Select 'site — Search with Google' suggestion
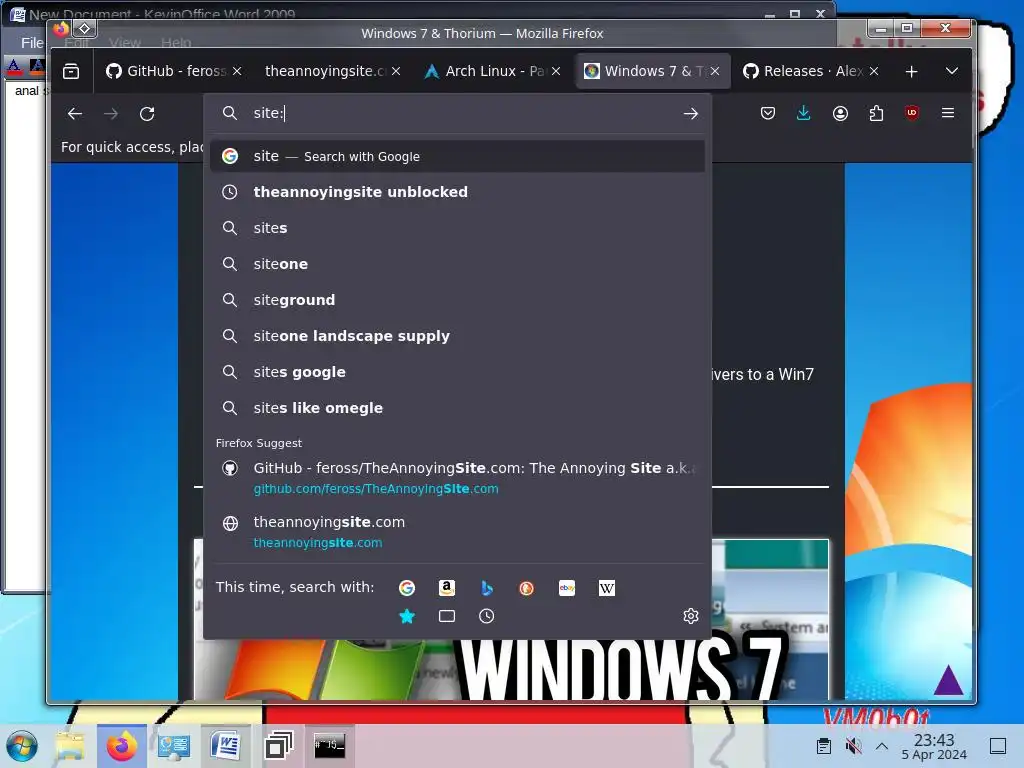1024x768 pixels. (x=457, y=156)
